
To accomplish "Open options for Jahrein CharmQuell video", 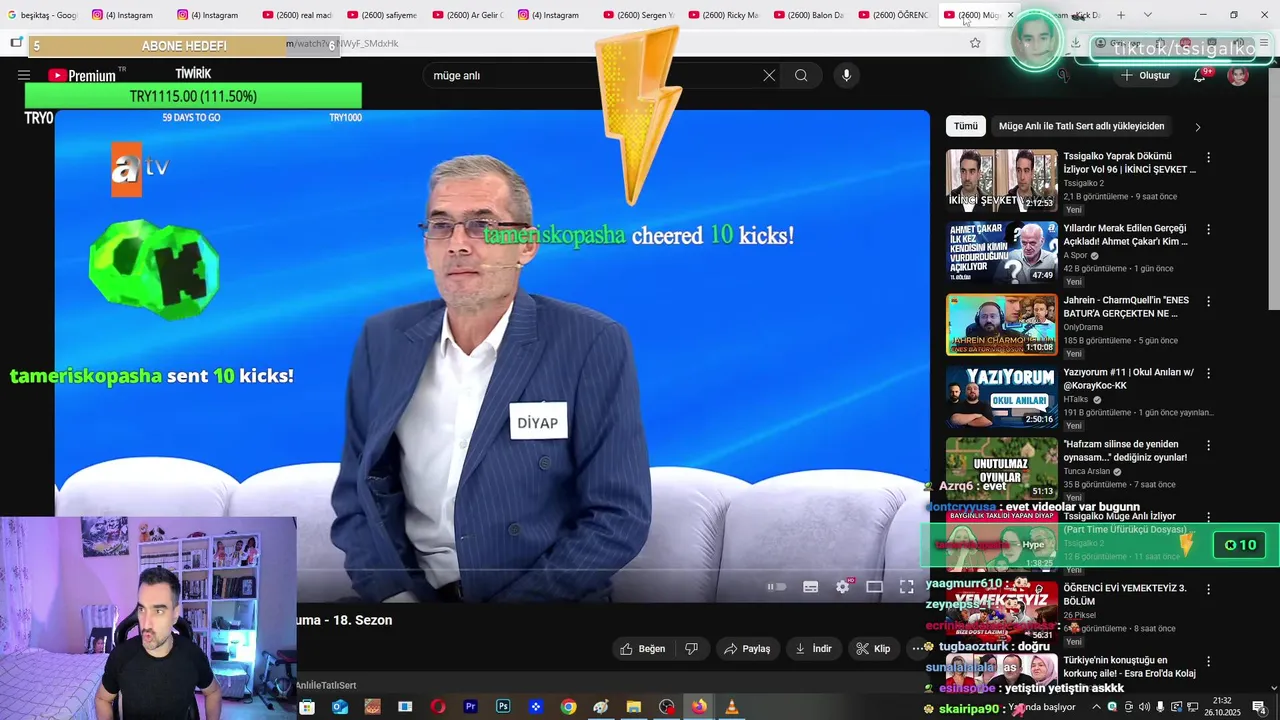I will (1208, 301).
